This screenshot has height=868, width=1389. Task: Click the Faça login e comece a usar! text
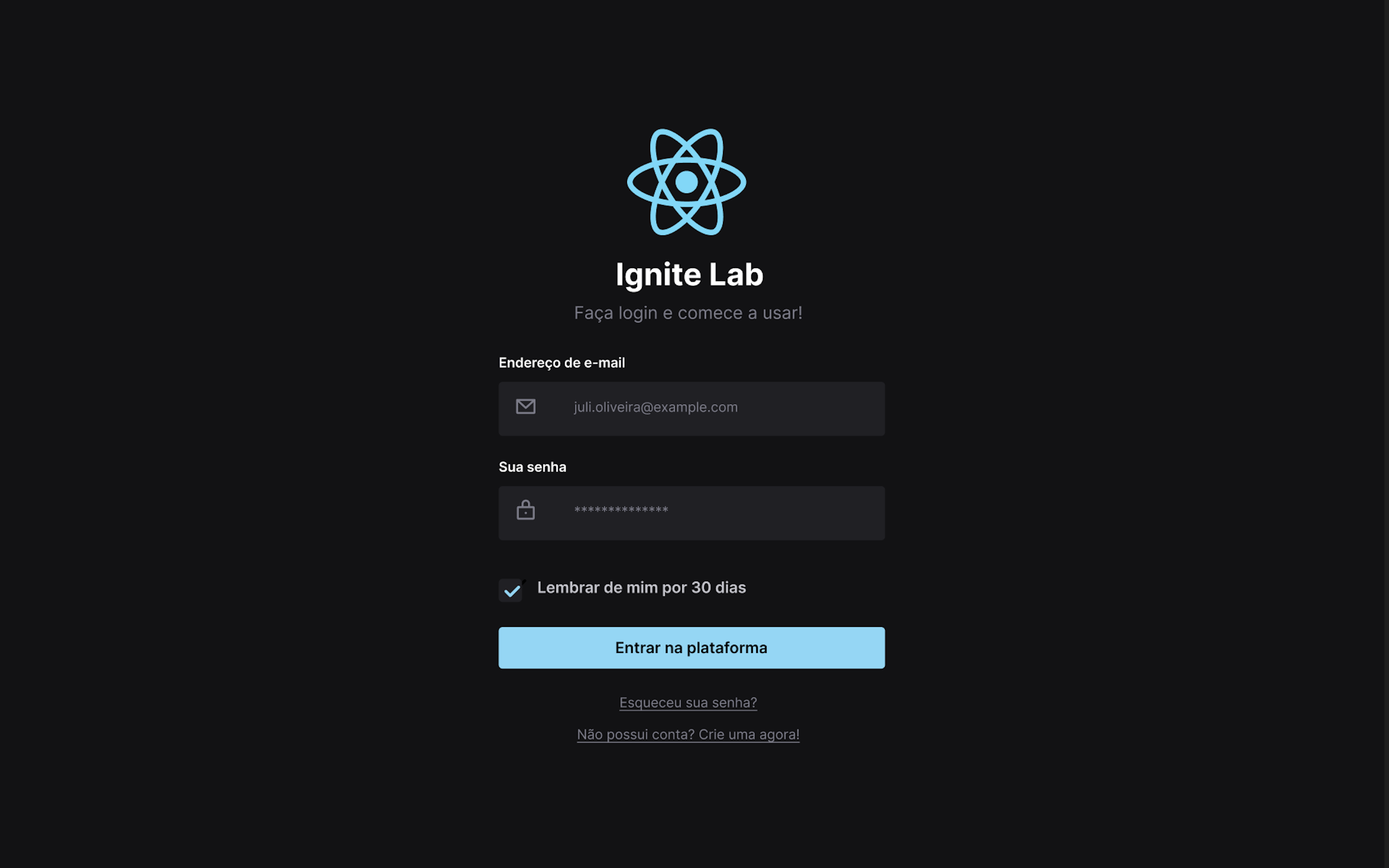pyautogui.click(x=688, y=313)
